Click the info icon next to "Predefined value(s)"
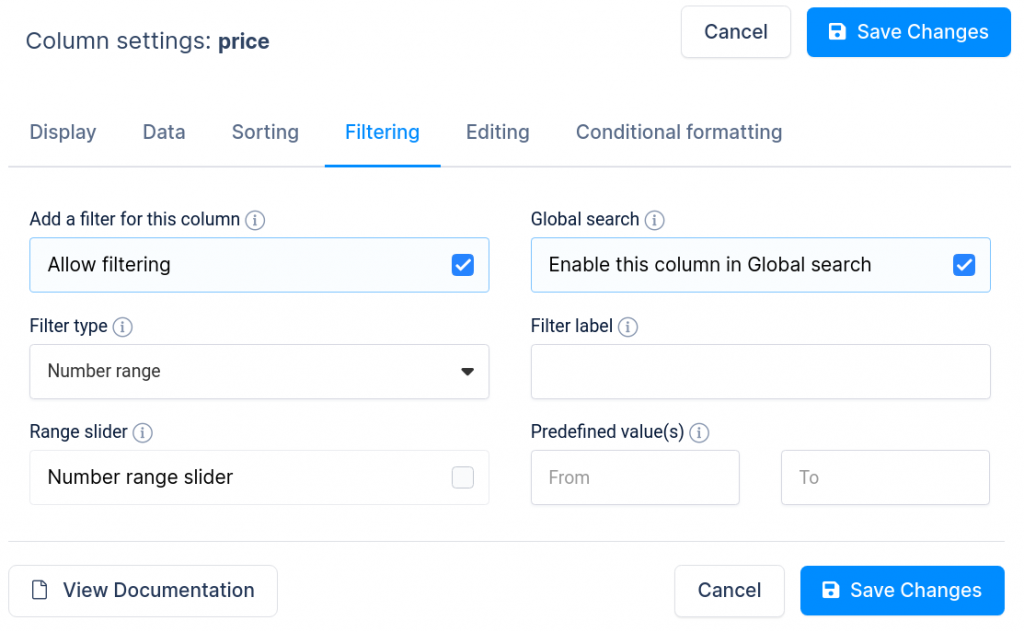The image size is (1024, 632). tap(699, 432)
